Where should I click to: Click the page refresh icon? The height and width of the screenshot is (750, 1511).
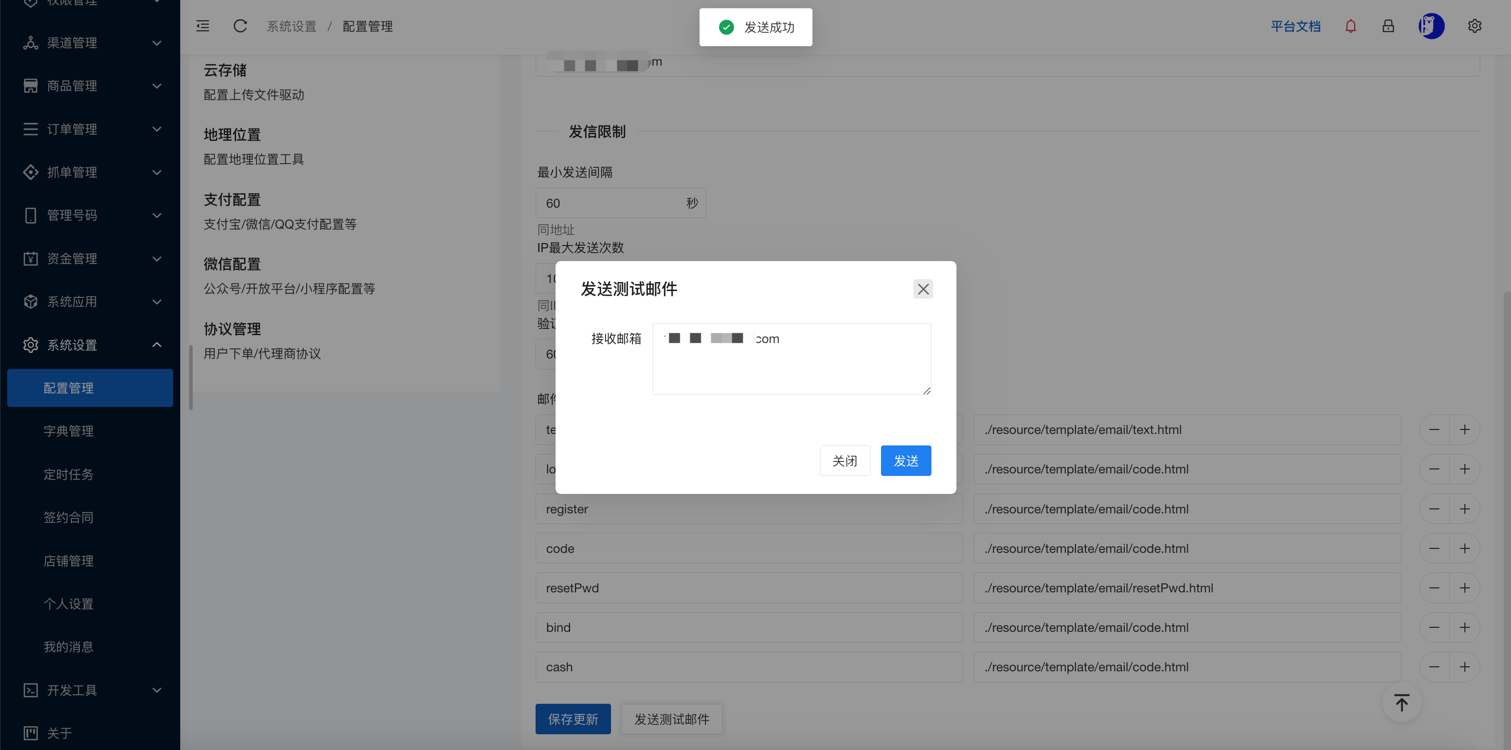240,26
